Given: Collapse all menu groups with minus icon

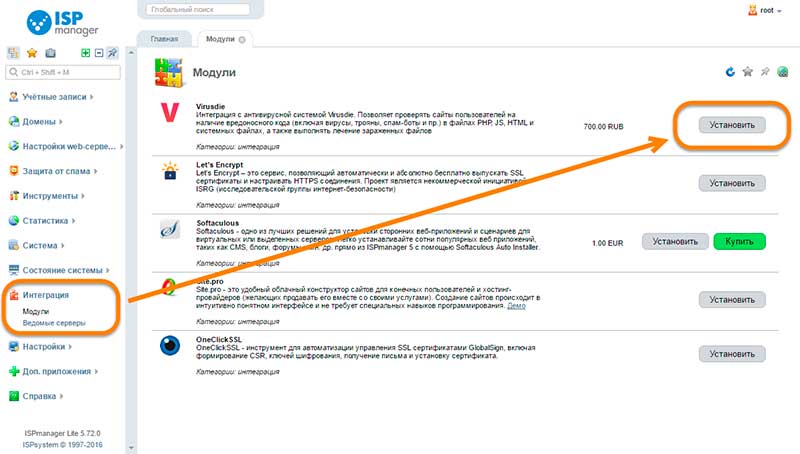Looking at the screenshot, I should pos(99,53).
